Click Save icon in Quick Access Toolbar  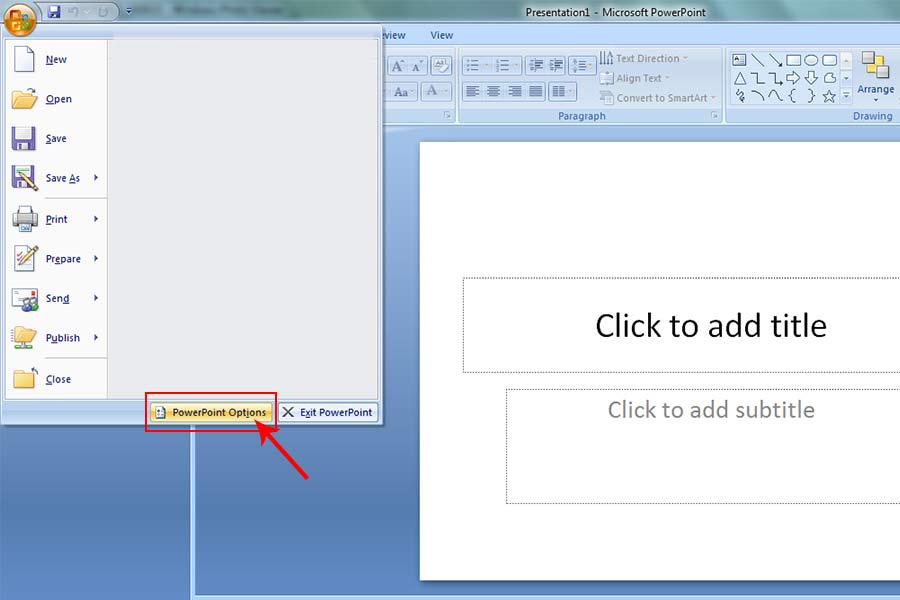click(55, 11)
